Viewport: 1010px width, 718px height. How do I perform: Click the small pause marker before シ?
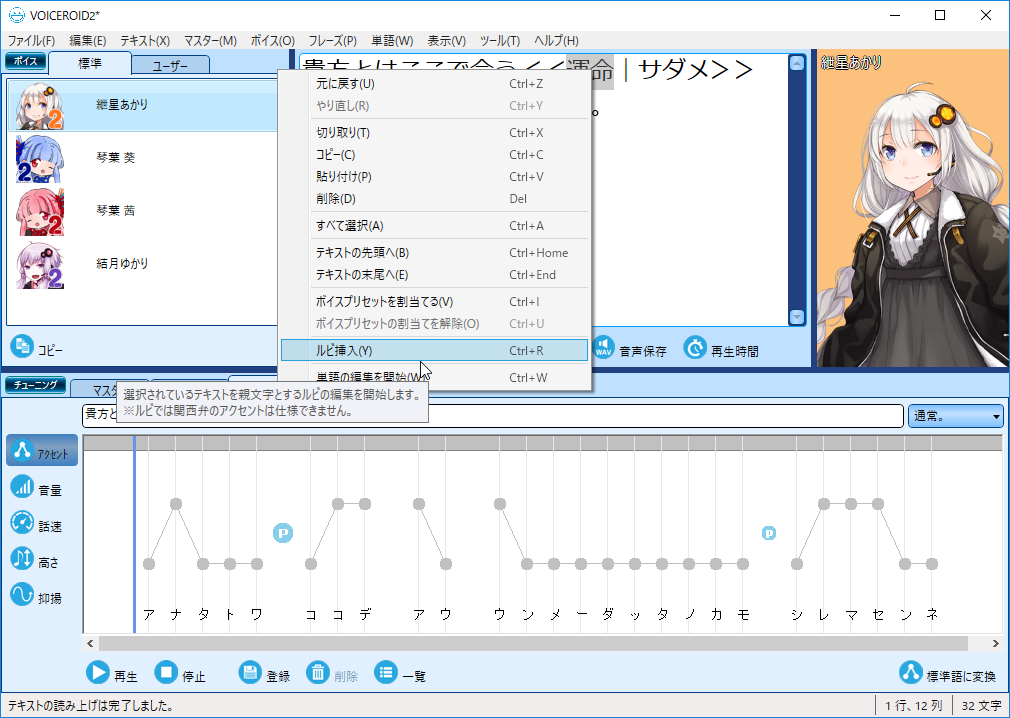coord(769,533)
